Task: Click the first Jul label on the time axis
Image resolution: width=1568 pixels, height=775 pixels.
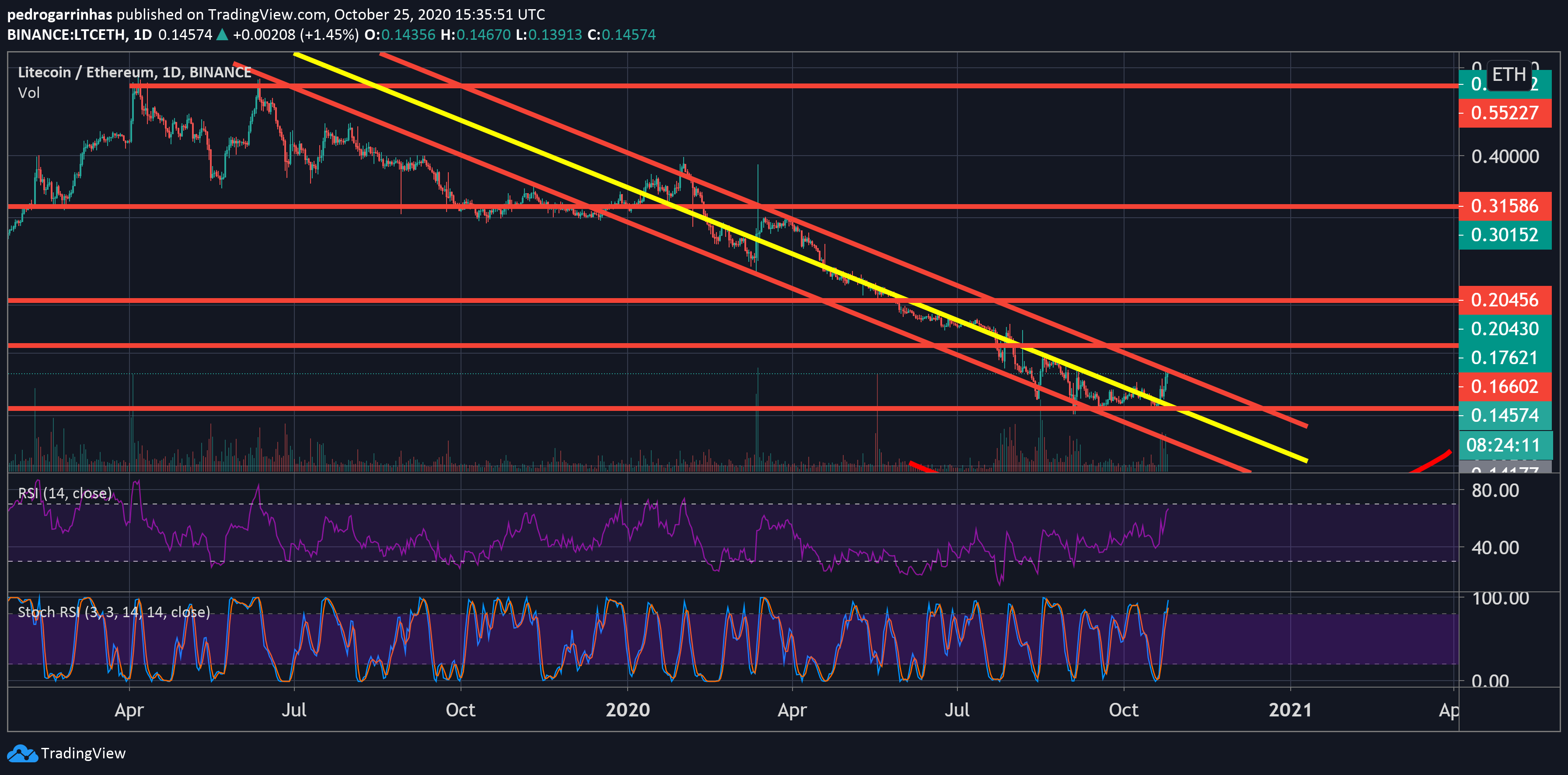Action: coord(294,710)
